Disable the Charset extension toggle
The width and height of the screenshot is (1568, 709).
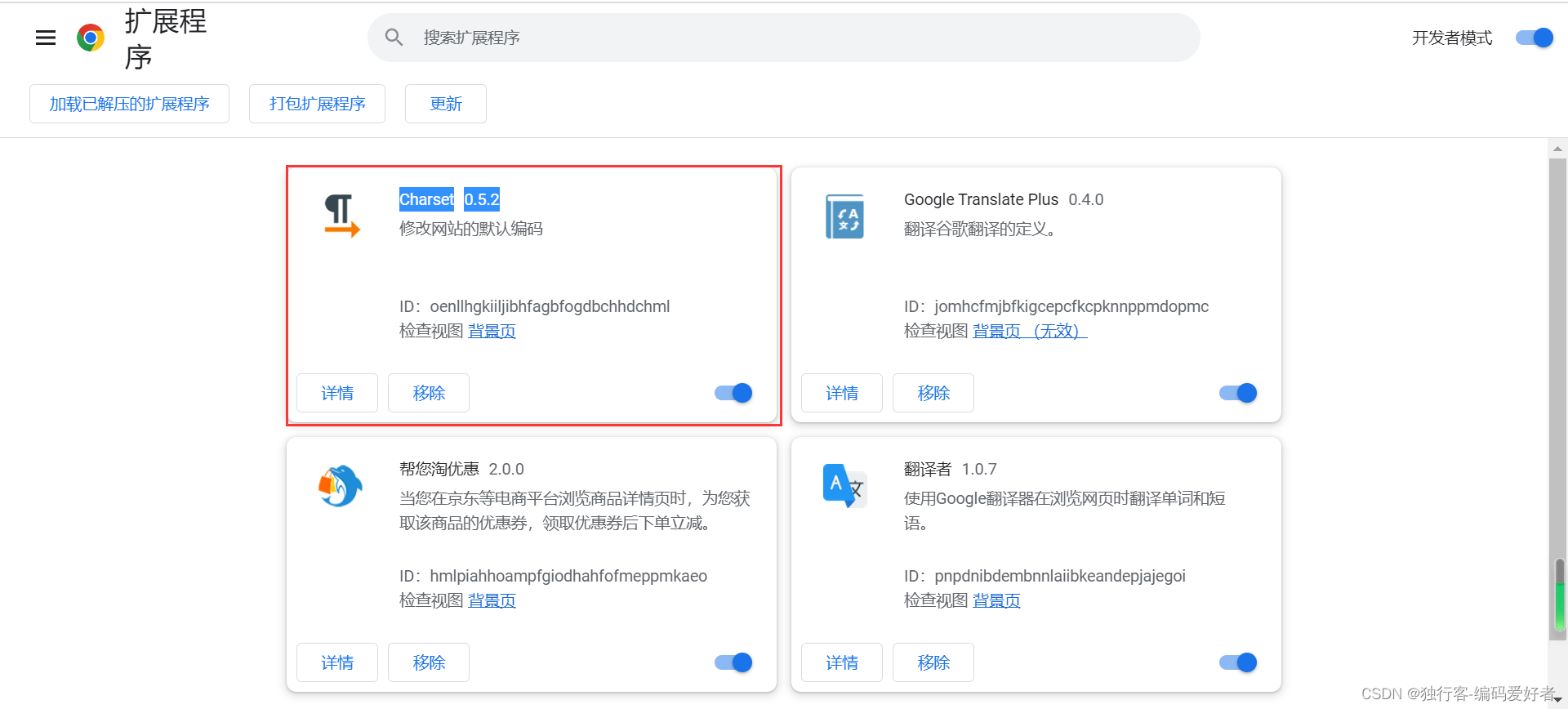tap(733, 393)
